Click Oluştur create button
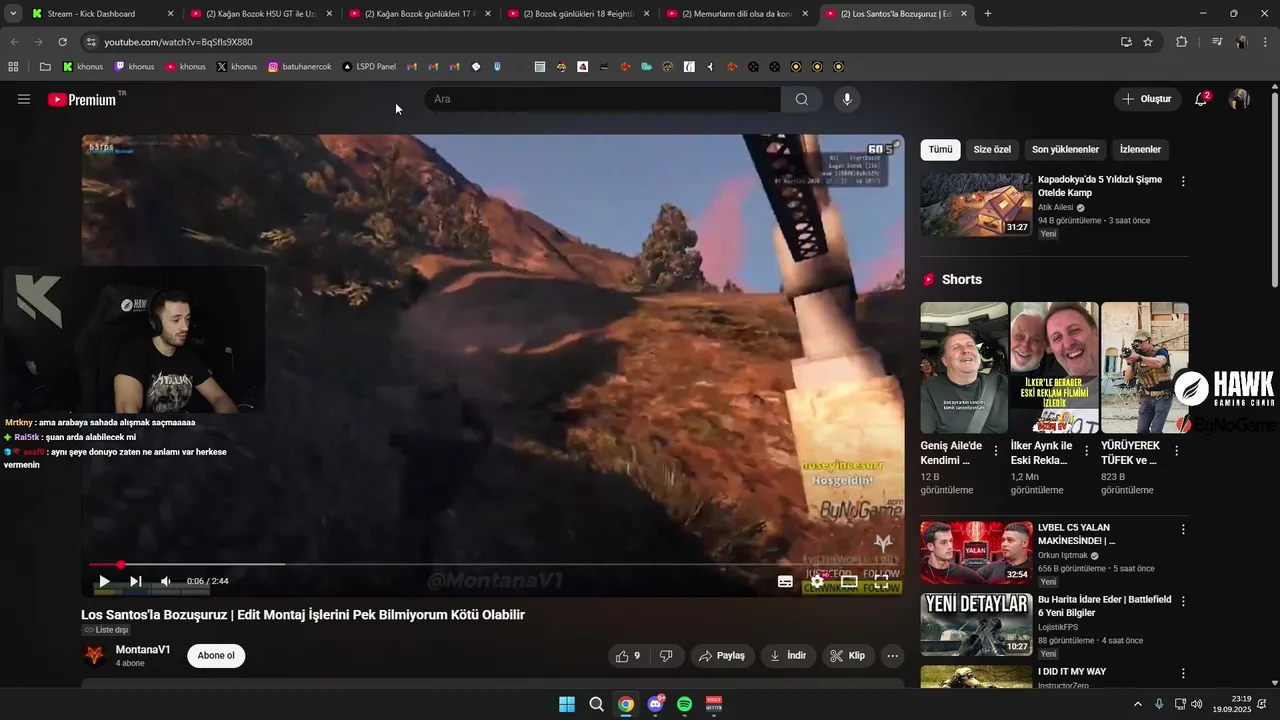The width and height of the screenshot is (1280, 720). click(1147, 99)
